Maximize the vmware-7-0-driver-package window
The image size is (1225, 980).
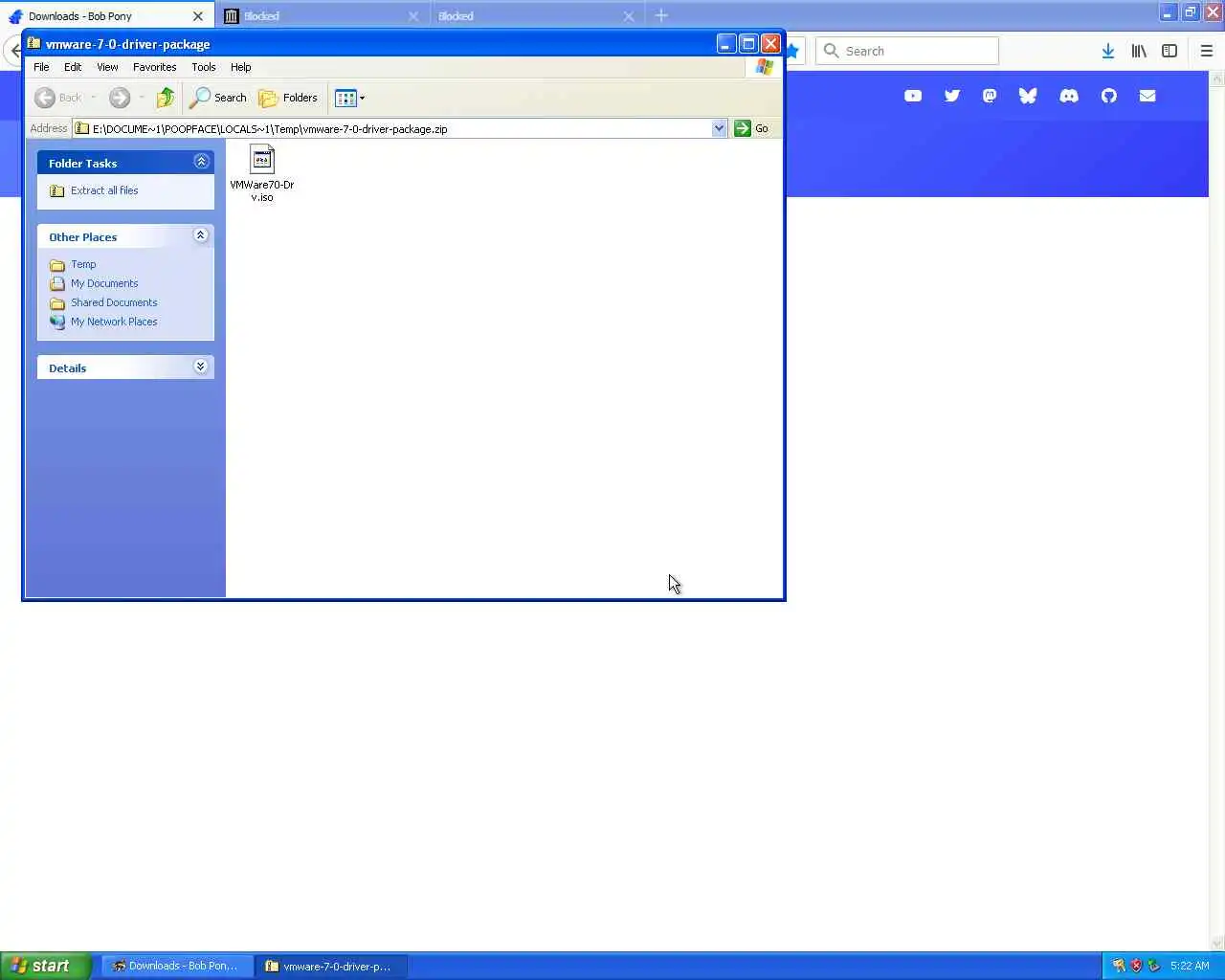748,43
